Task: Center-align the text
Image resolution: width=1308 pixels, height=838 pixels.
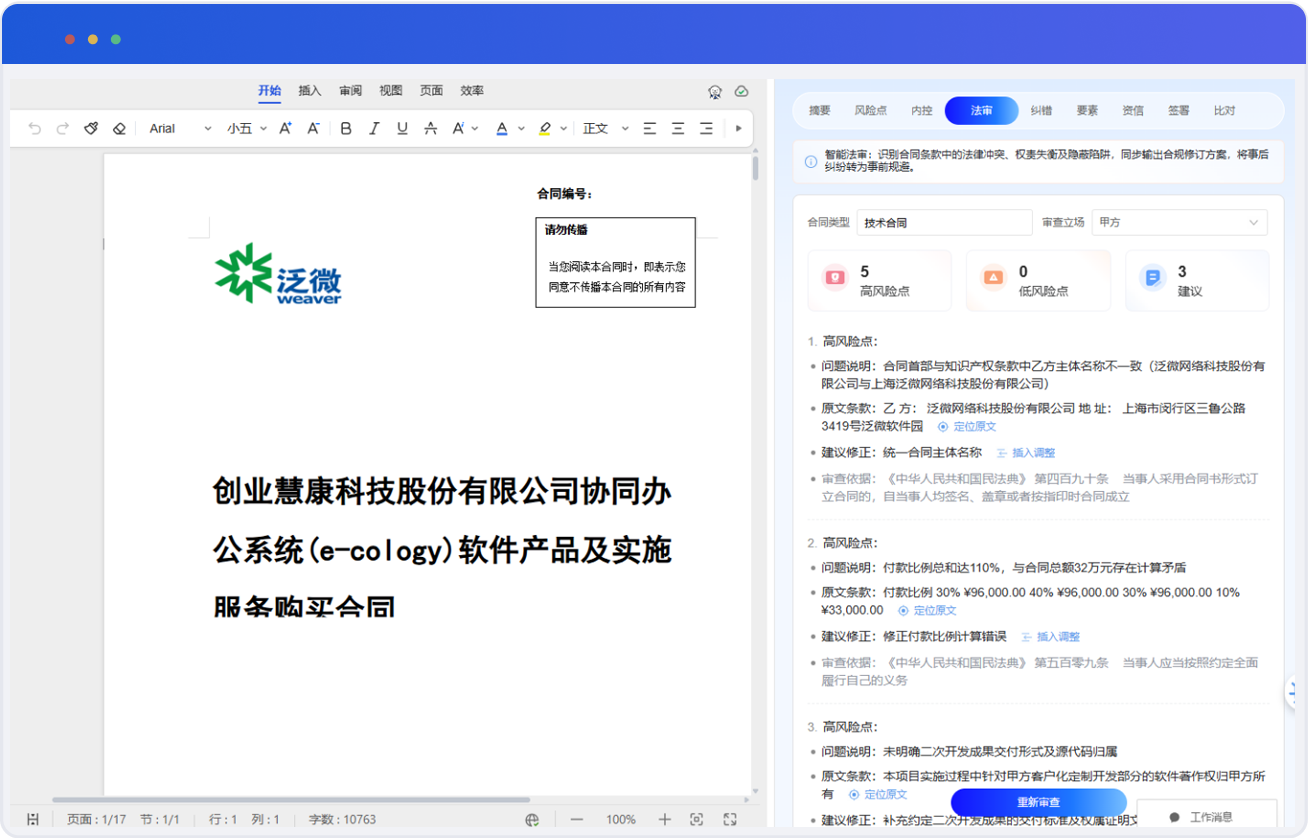Action: coord(678,128)
